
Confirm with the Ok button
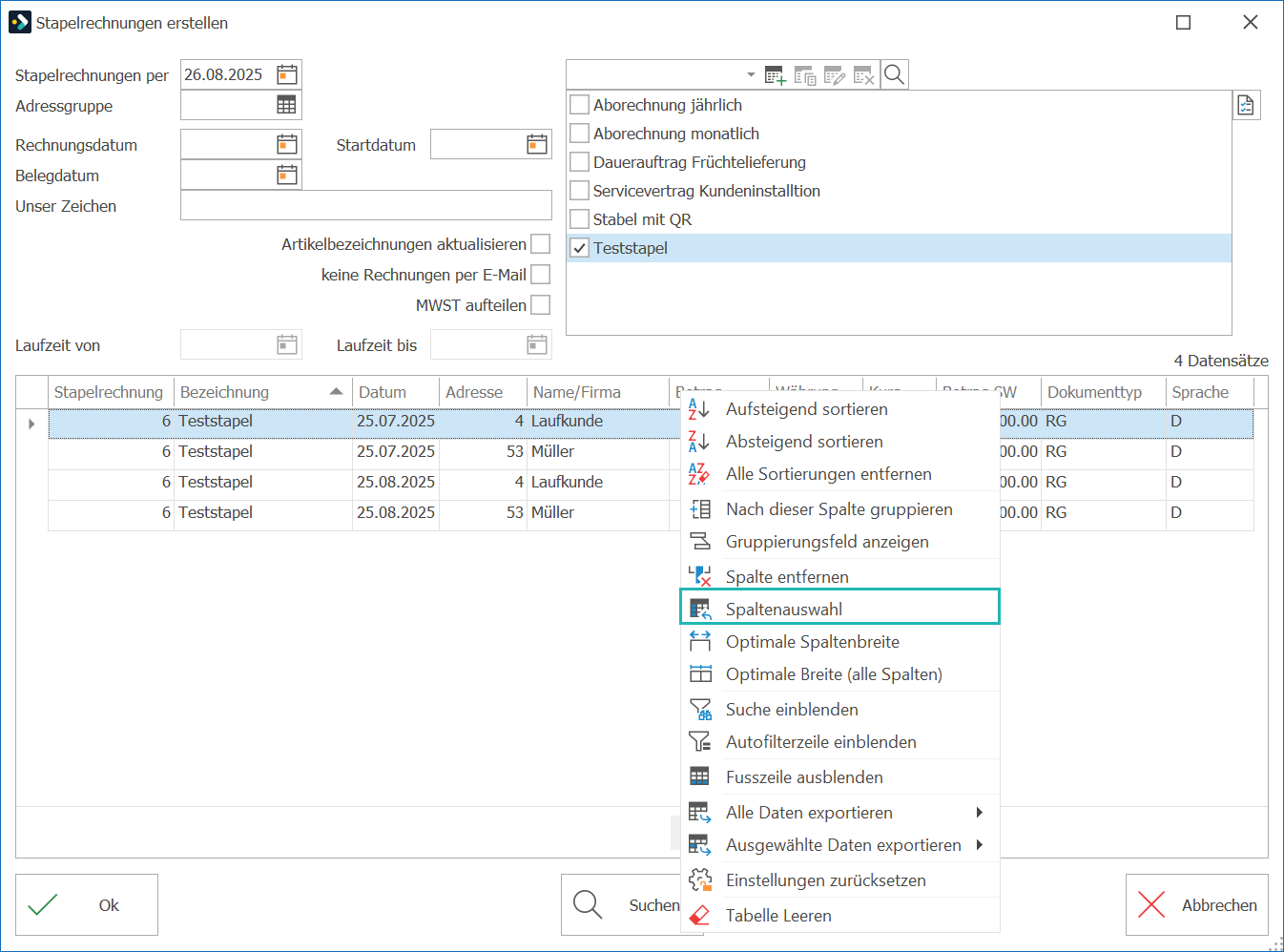[87, 905]
